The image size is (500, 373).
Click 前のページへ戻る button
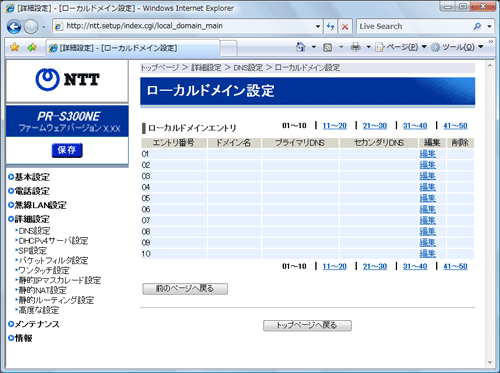[x=185, y=289]
